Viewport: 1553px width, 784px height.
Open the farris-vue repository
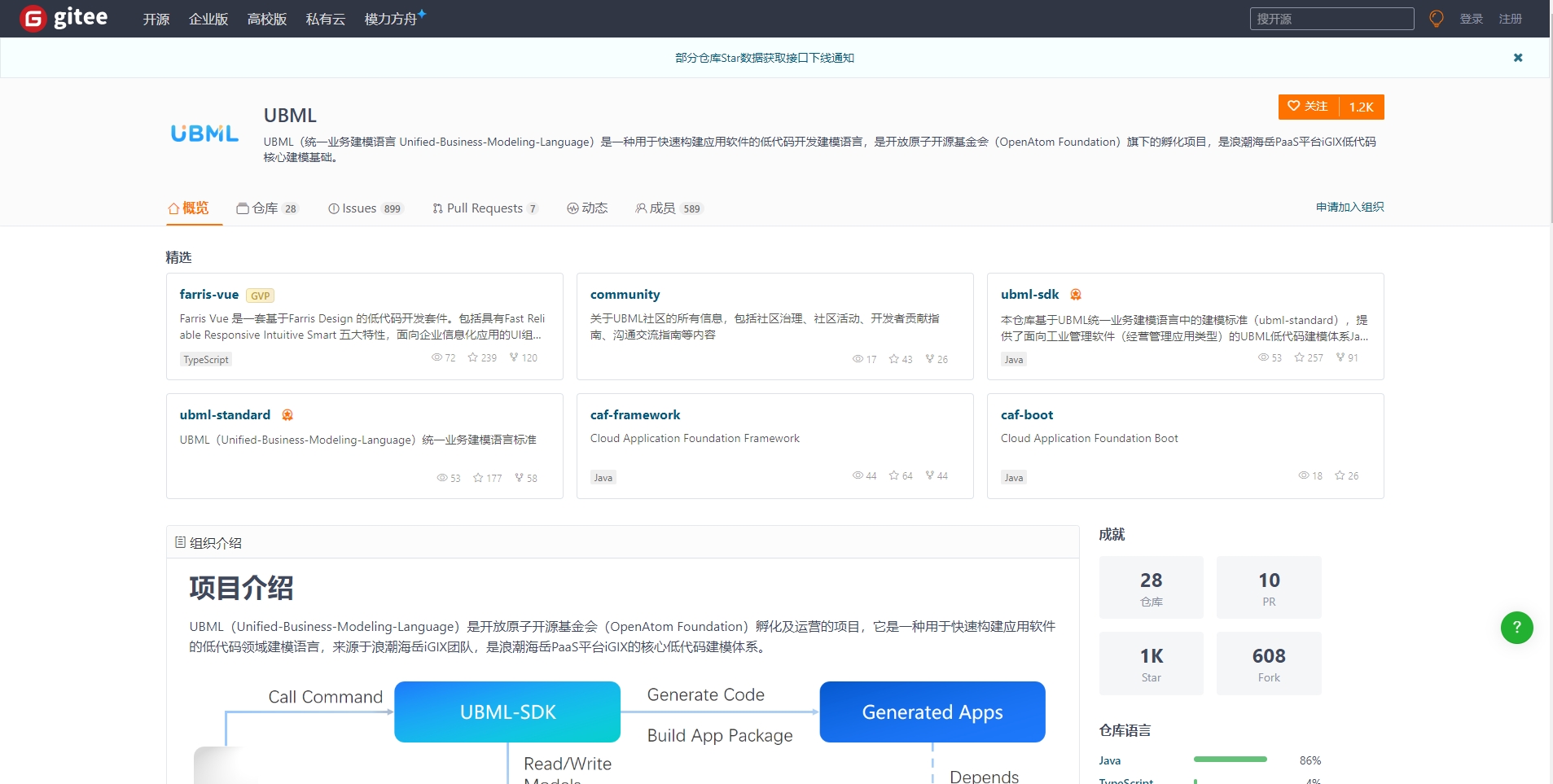pos(209,295)
